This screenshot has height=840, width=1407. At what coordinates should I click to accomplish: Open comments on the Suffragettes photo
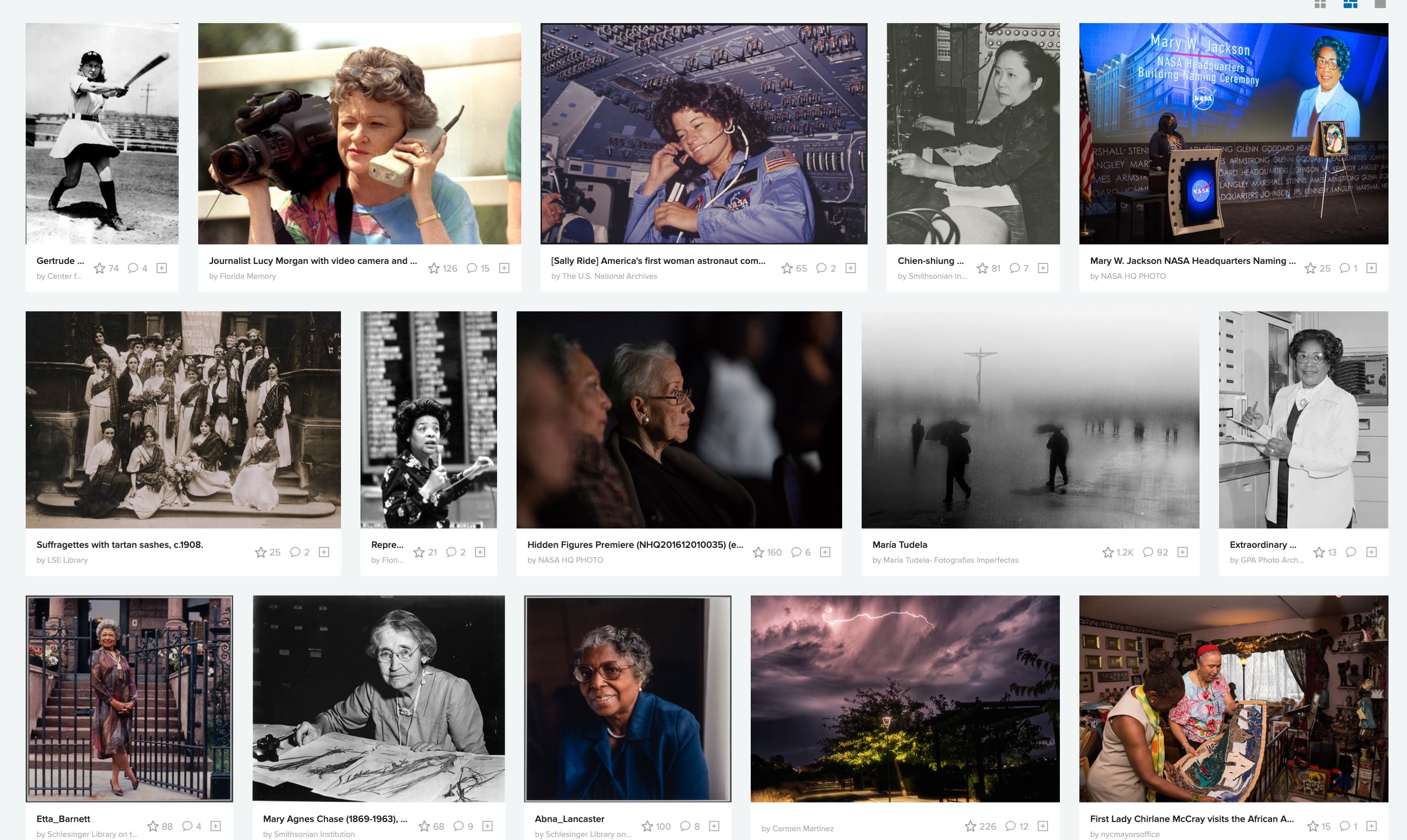click(294, 552)
